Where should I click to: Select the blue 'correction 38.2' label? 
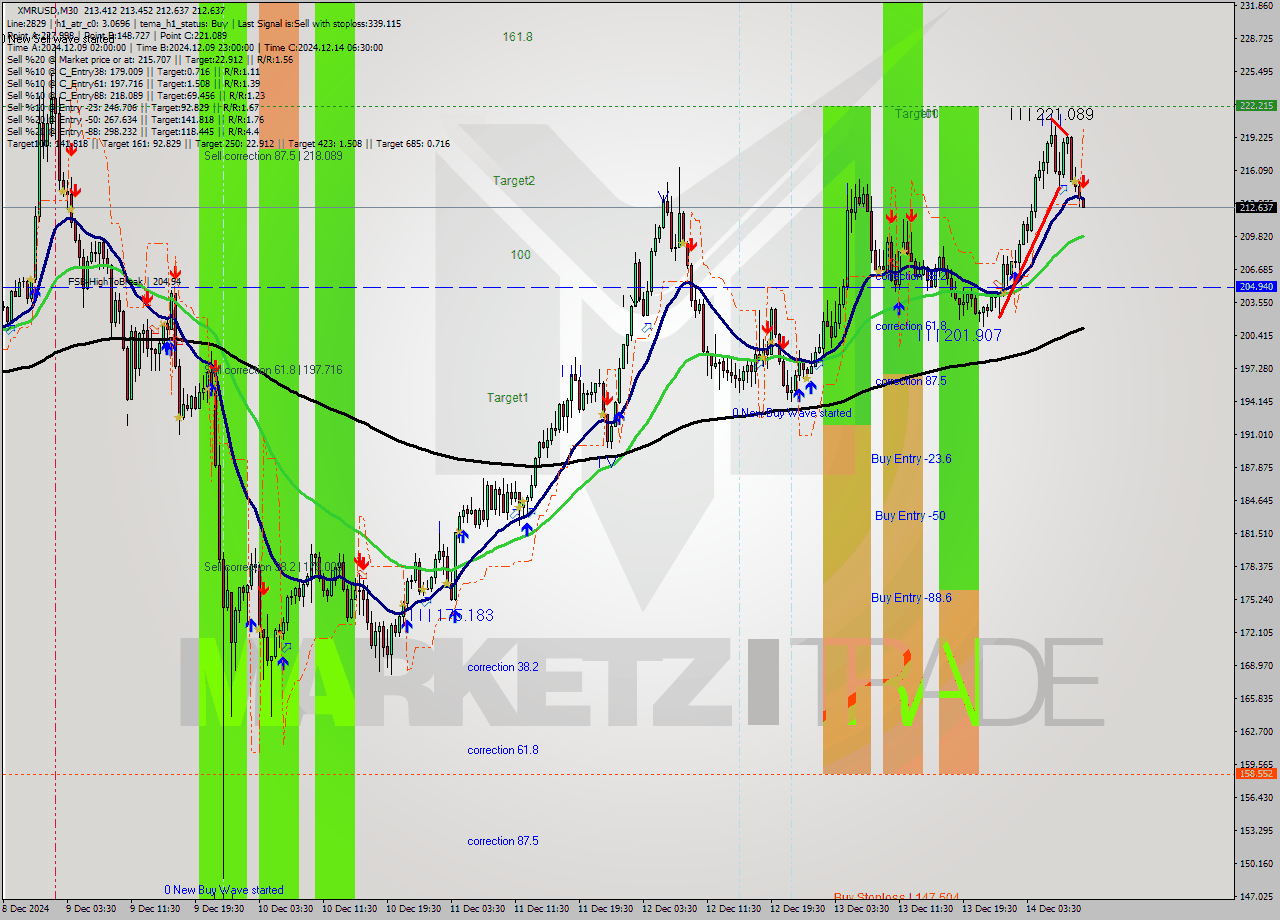(x=503, y=667)
